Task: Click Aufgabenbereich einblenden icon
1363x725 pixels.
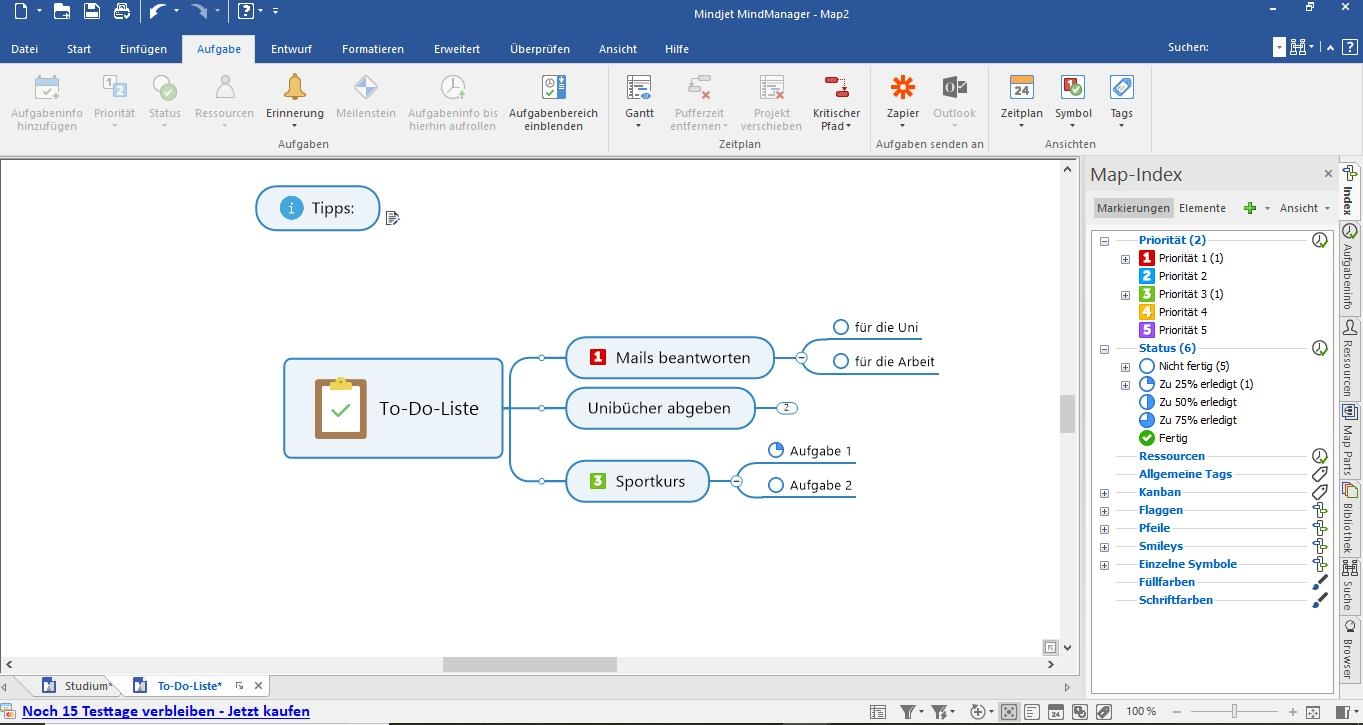Action: (553, 89)
